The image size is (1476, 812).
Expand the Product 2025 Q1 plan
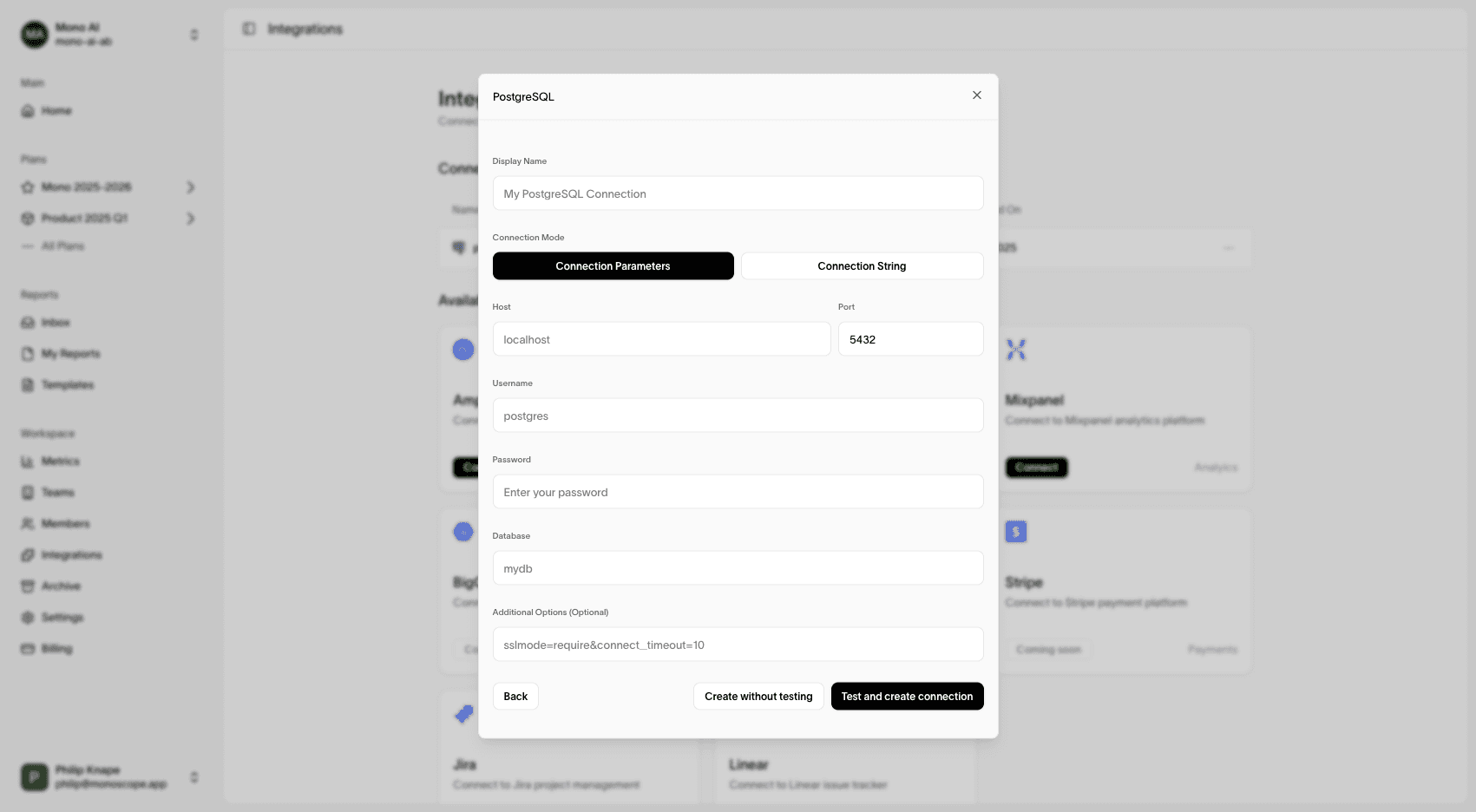(190, 219)
